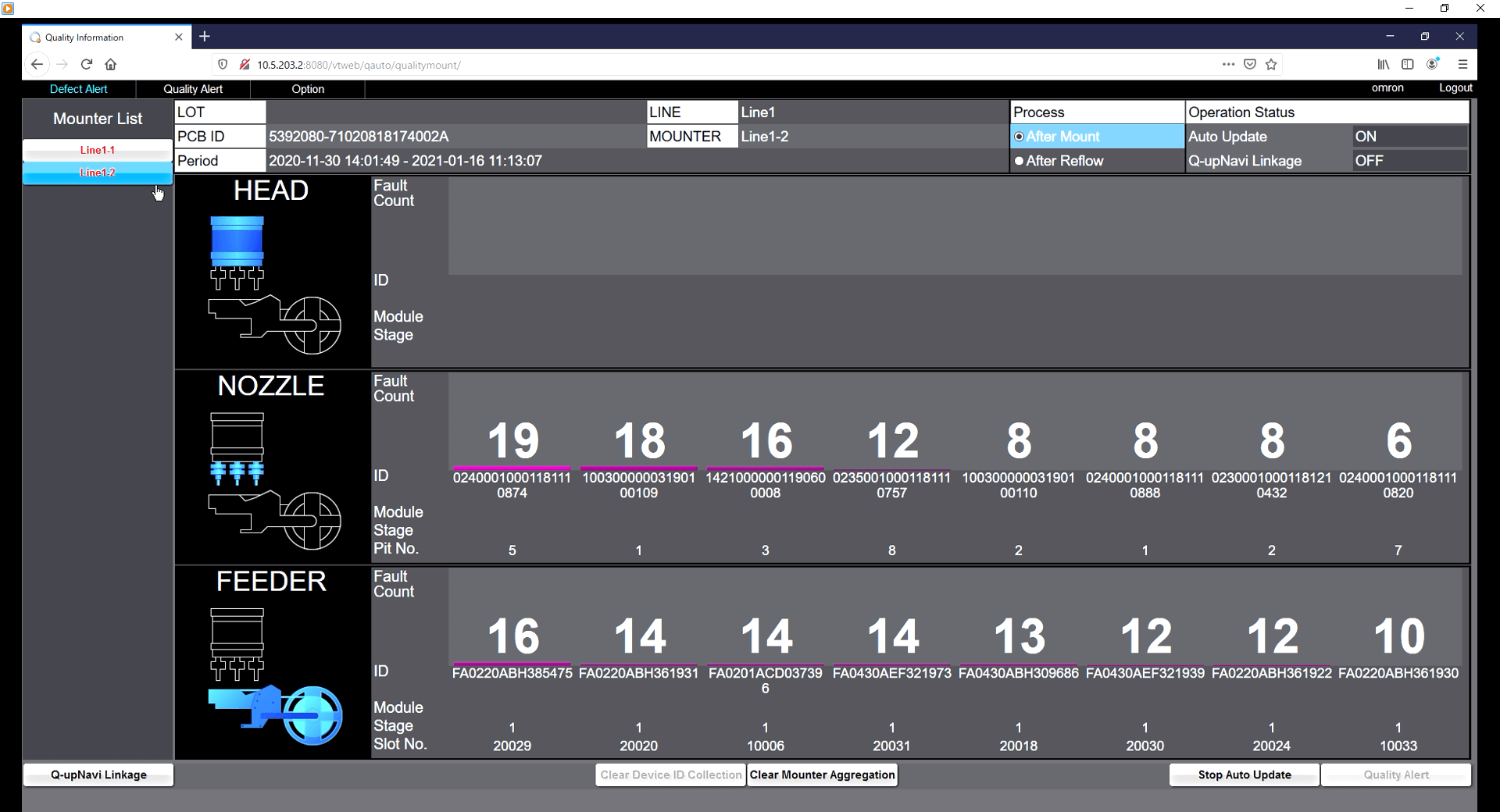Reload the Quality Information page
Image resolution: width=1500 pixels, height=812 pixels.
point(87,65)
